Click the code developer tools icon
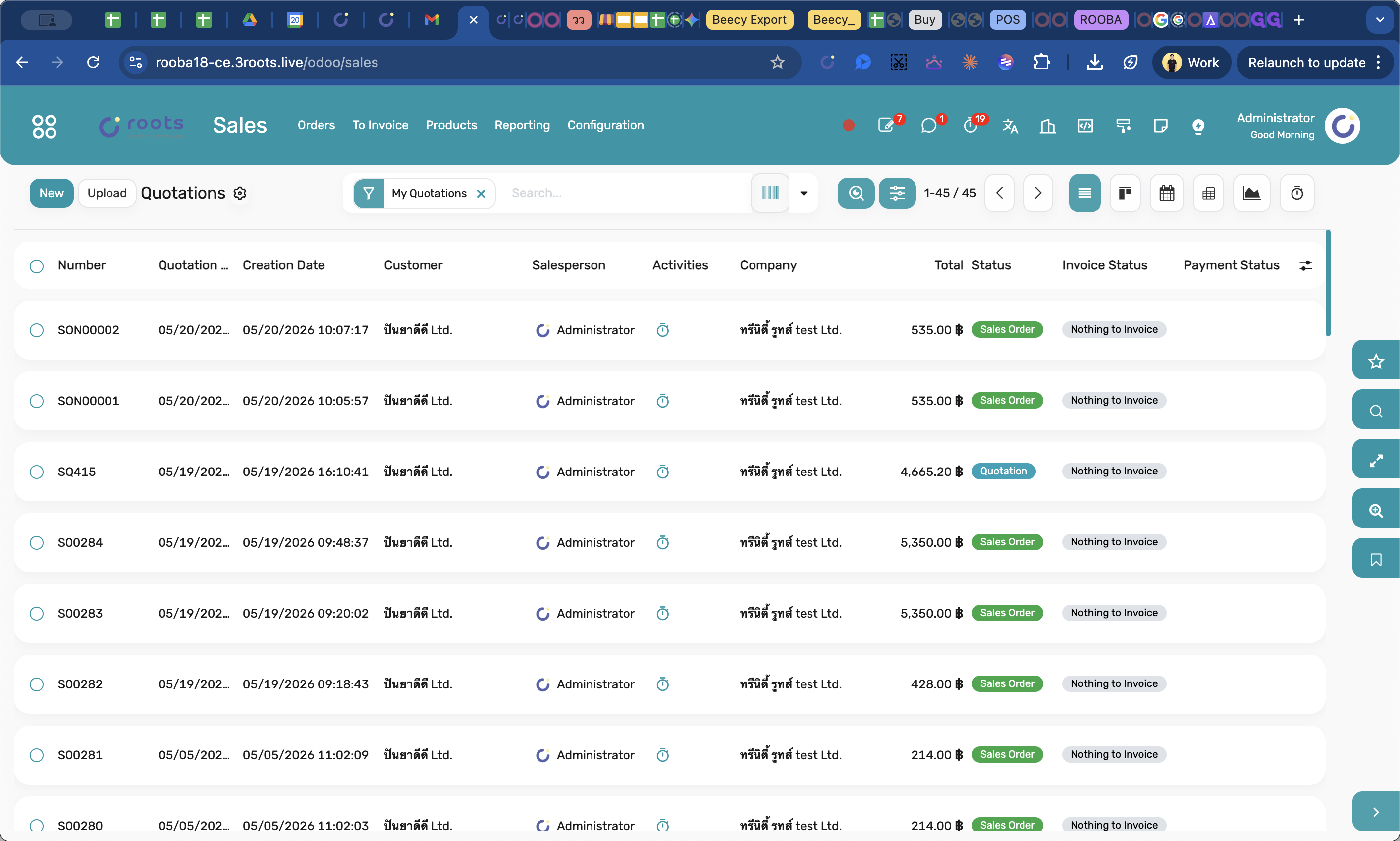The height and width of the screenshot is (841, 1400). pyautogui.click(x=1085, y=126)
